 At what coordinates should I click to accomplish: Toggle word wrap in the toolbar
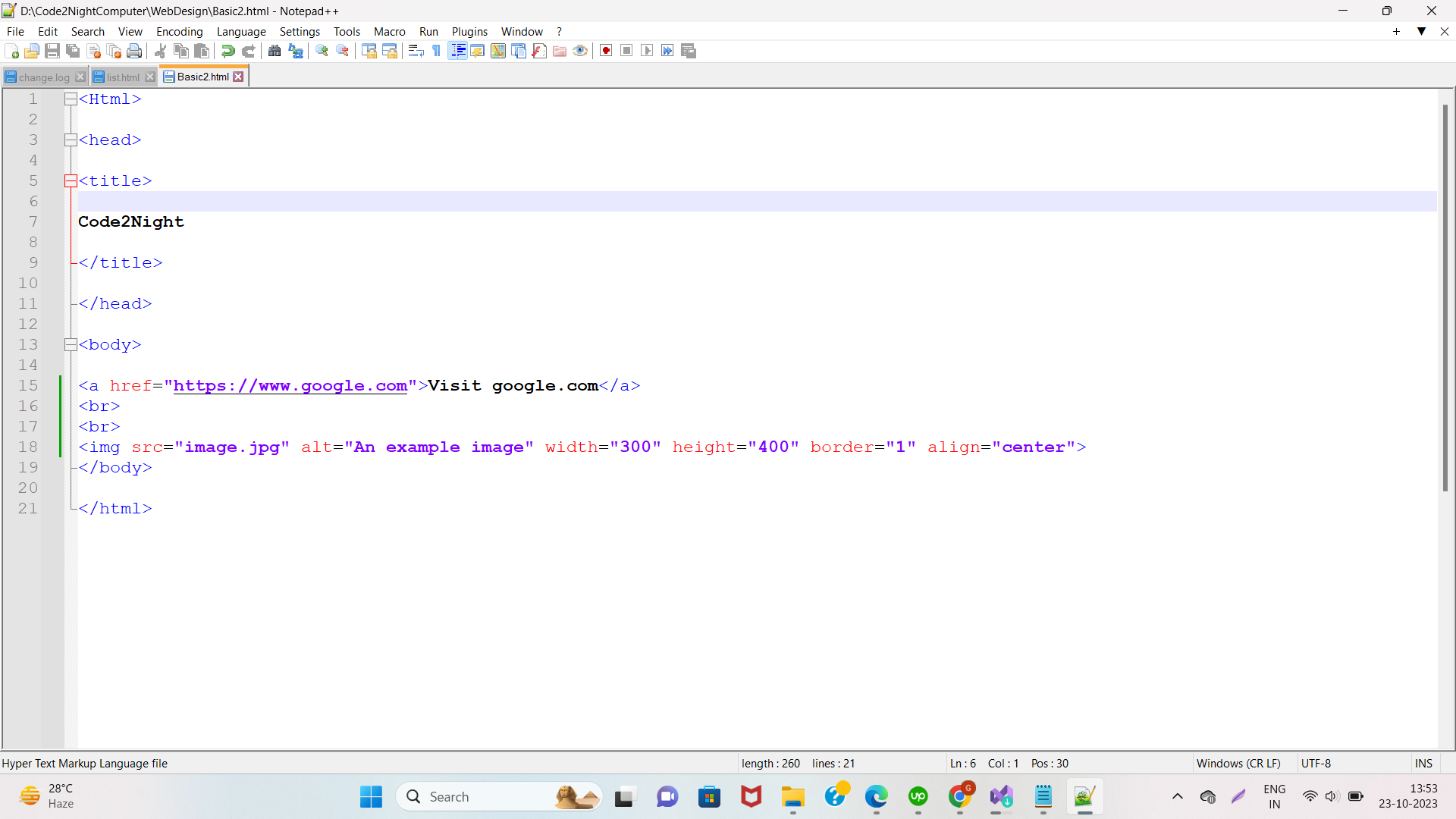click(416, 51)
